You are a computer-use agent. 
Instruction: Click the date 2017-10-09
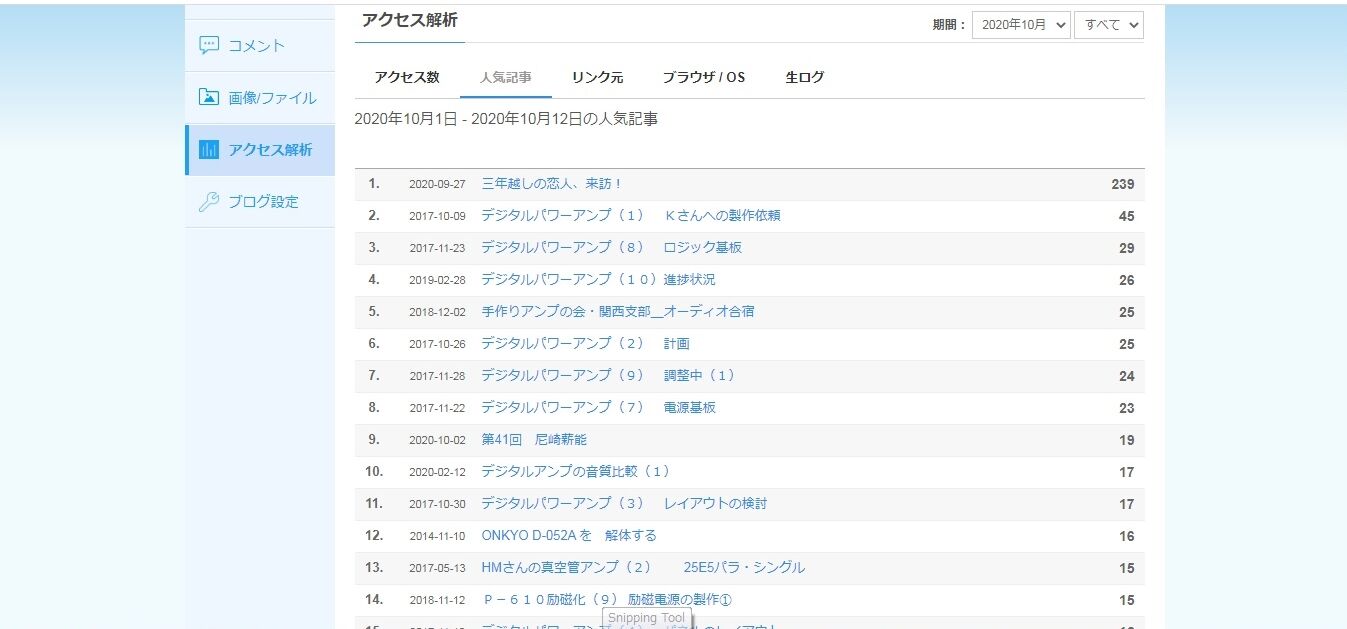click(437, 217)
